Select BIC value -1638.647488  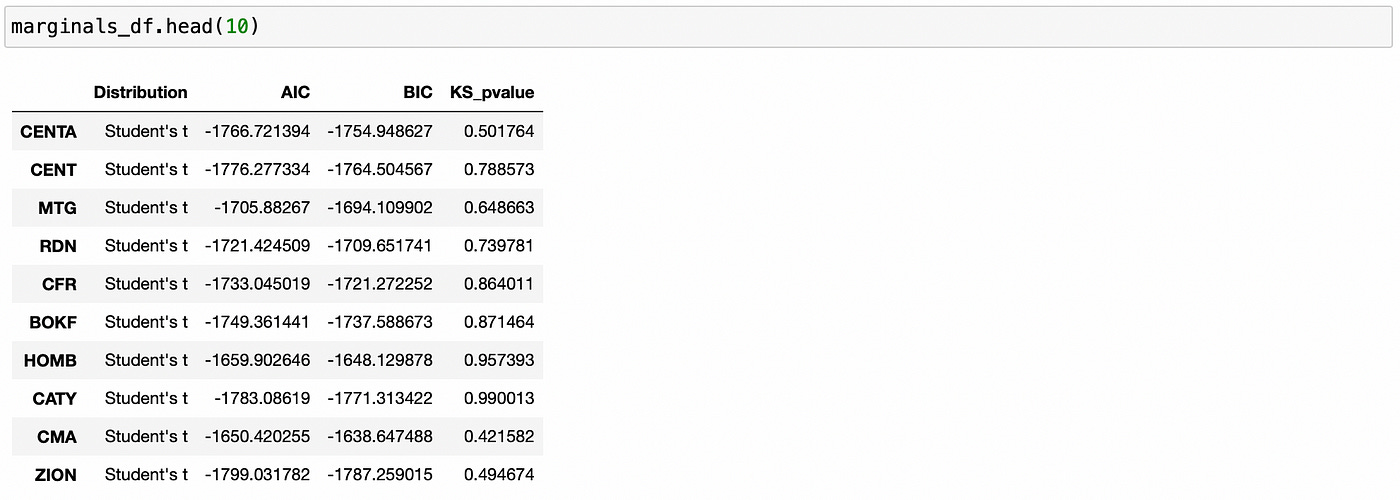tap(380, 436)
